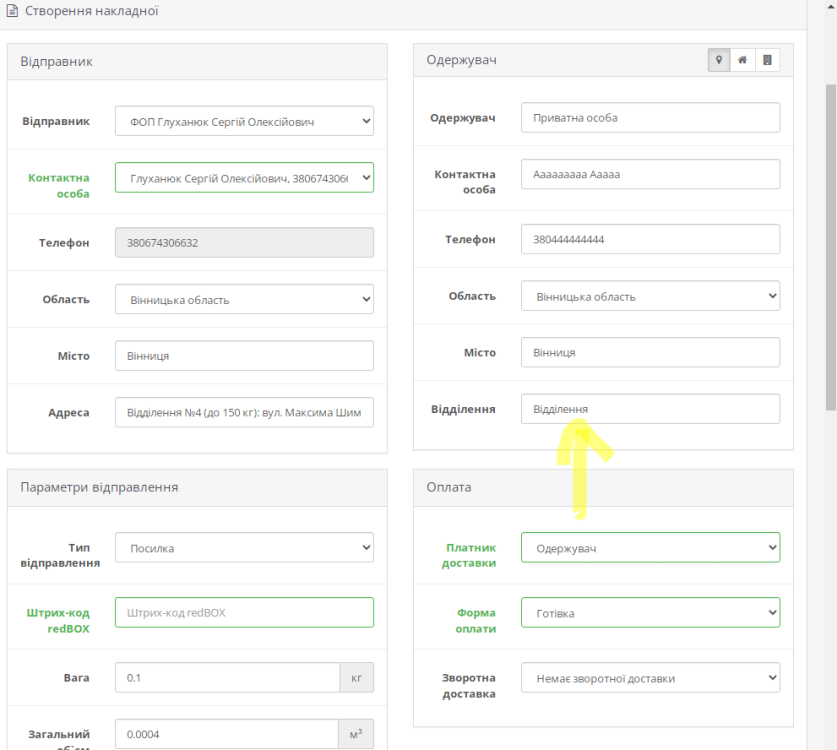Open sender Область dropdown

244,299
